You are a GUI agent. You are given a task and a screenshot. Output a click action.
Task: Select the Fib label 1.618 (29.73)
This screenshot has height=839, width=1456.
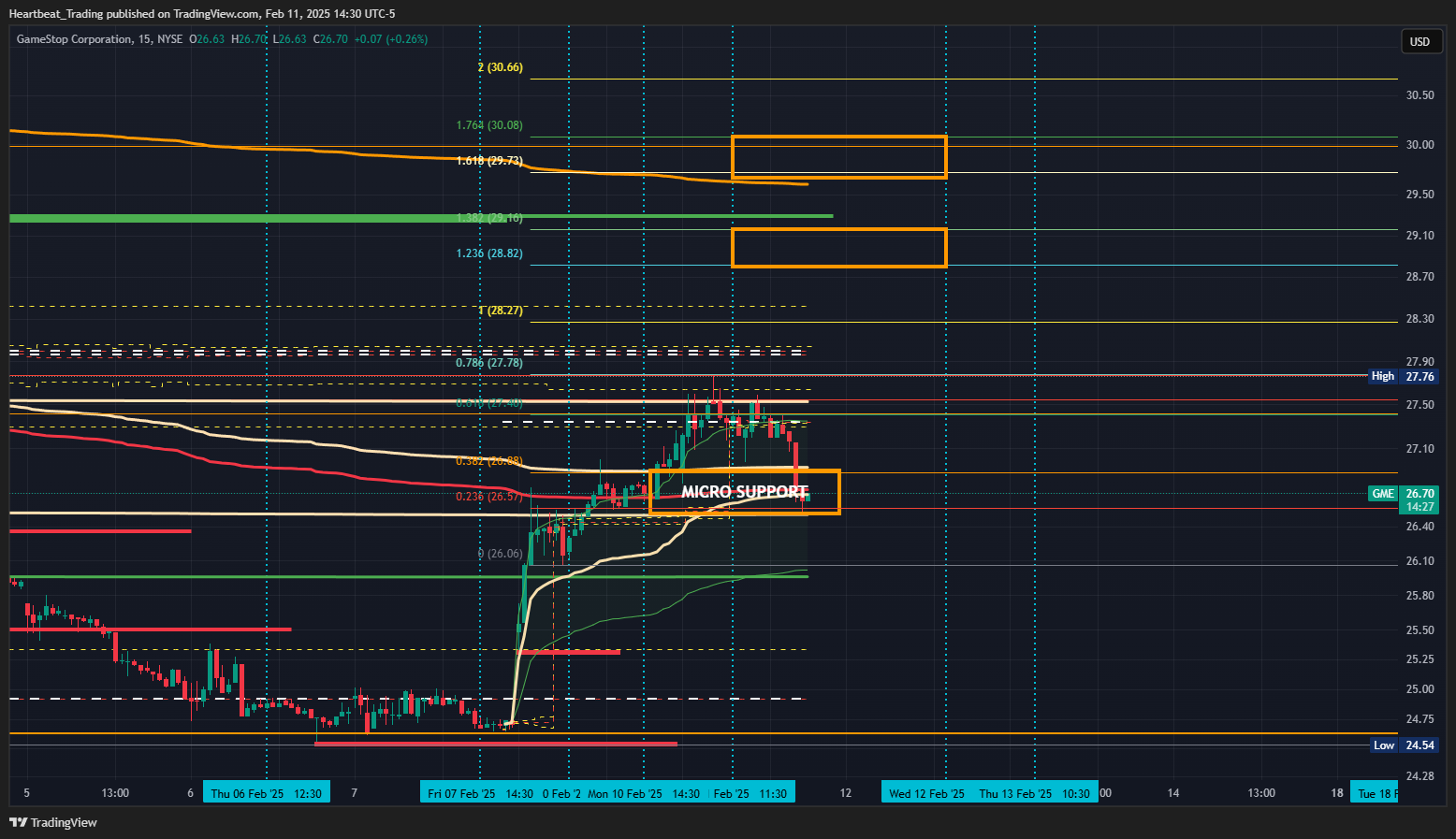click(489, 161)
